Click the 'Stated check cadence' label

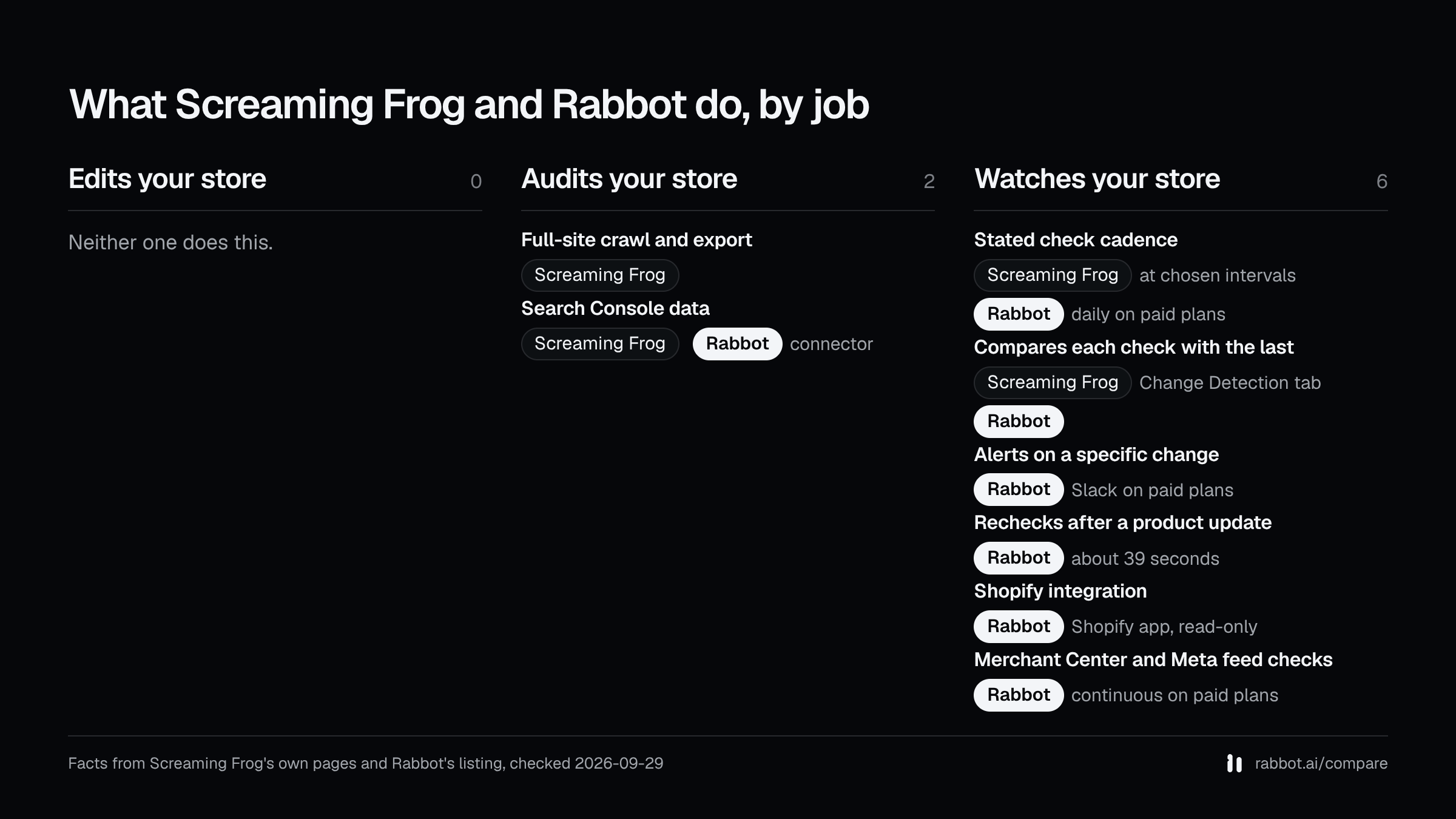pos(1076,240)
